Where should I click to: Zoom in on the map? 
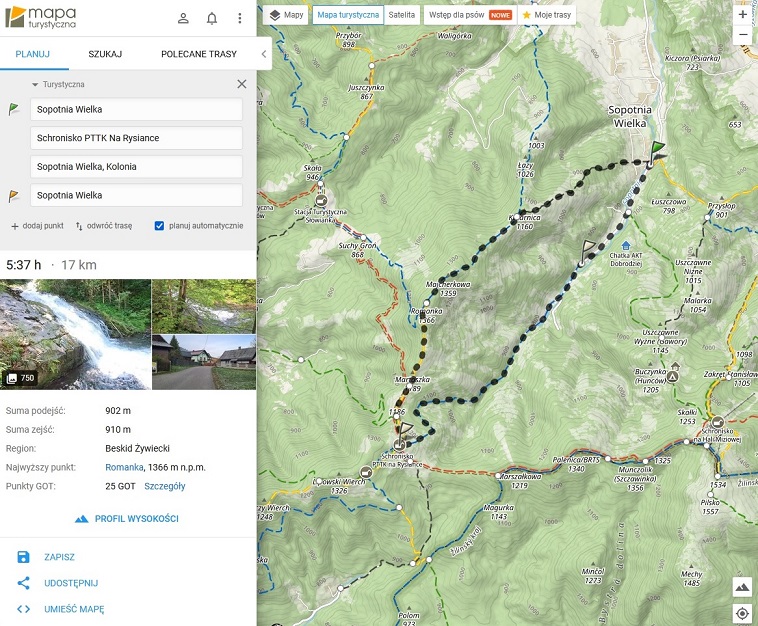(x=742, y=15)
